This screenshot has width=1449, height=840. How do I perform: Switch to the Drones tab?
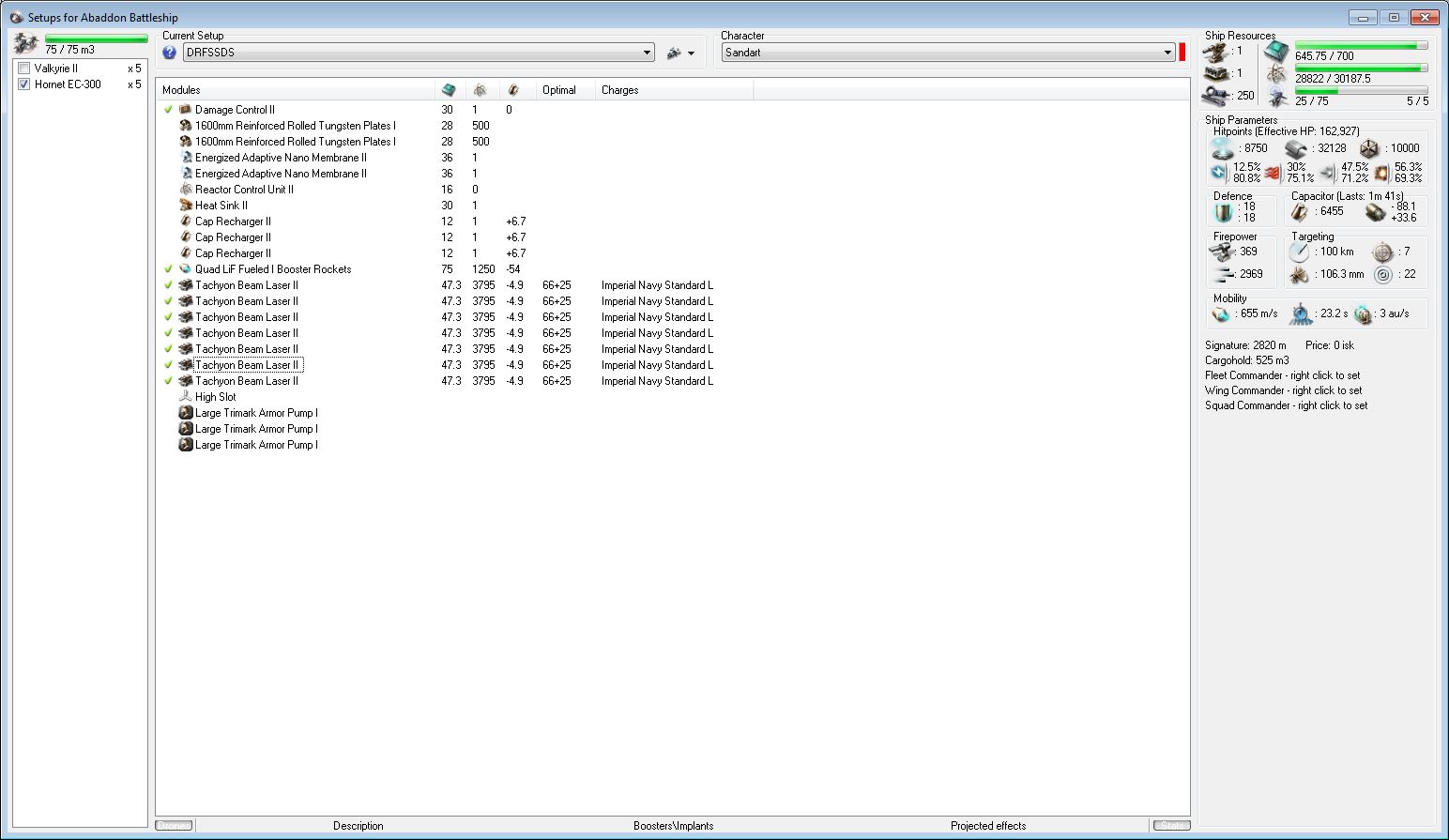(174, 826)
